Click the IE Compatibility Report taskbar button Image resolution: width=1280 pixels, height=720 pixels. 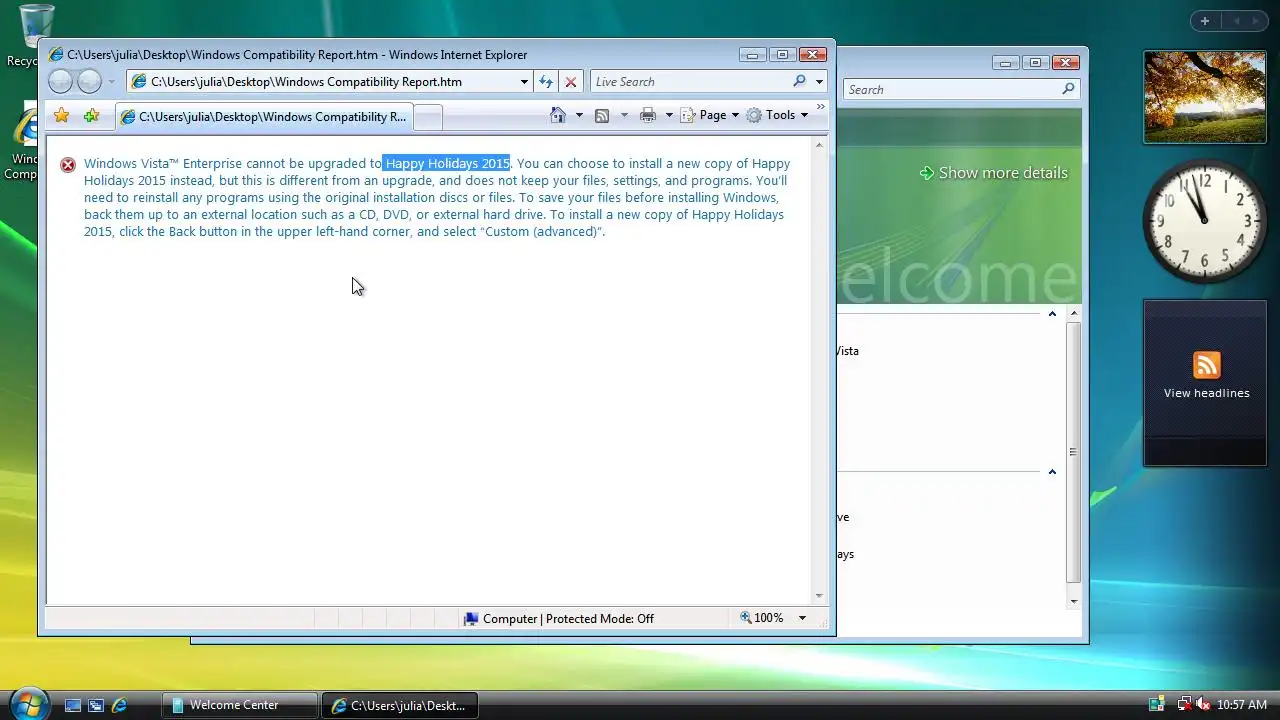tap(400, 705)
